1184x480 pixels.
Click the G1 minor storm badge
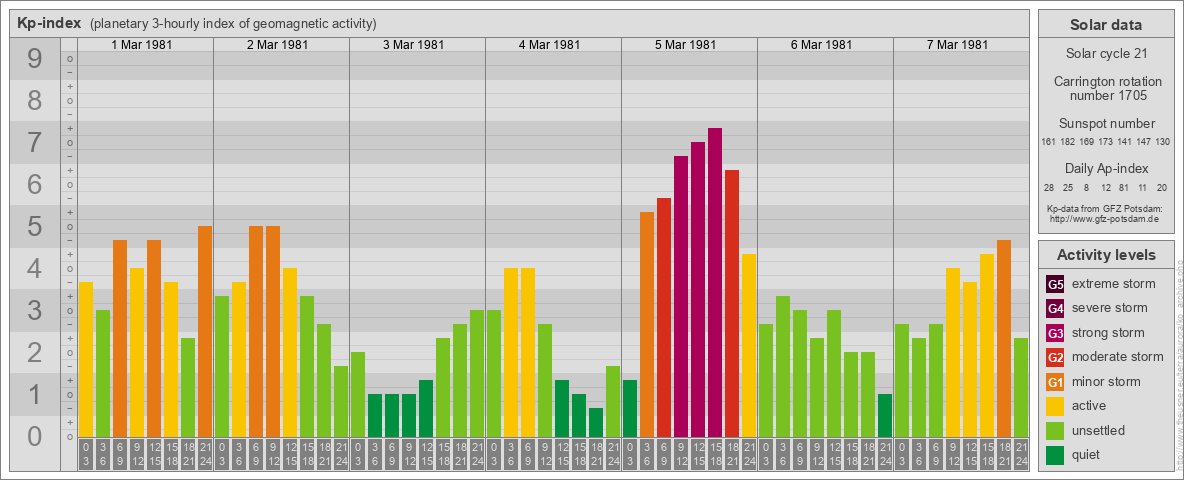1055,382
